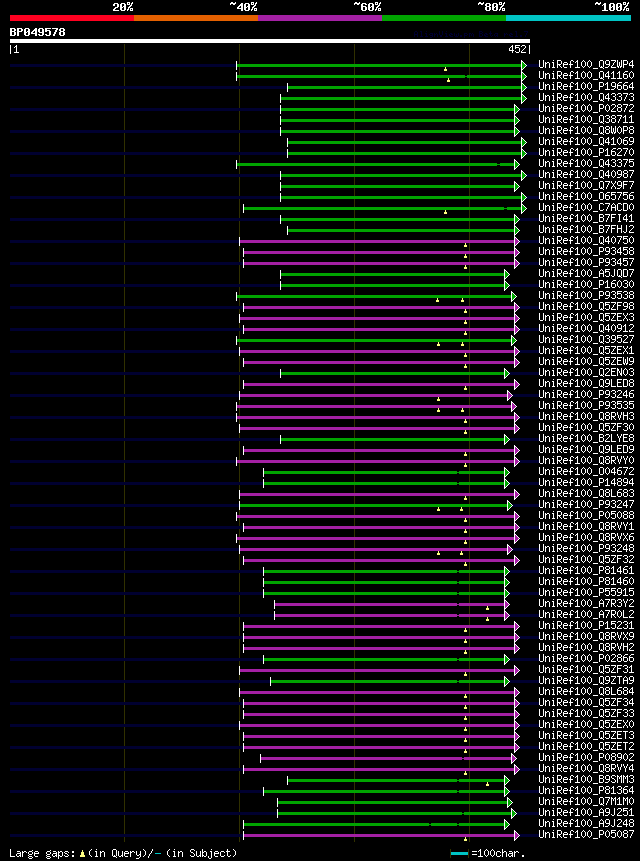Screen dimensions: 640x861
Task: Select UniRef100_A5JQD7 entry
Action: pos(586,273)
